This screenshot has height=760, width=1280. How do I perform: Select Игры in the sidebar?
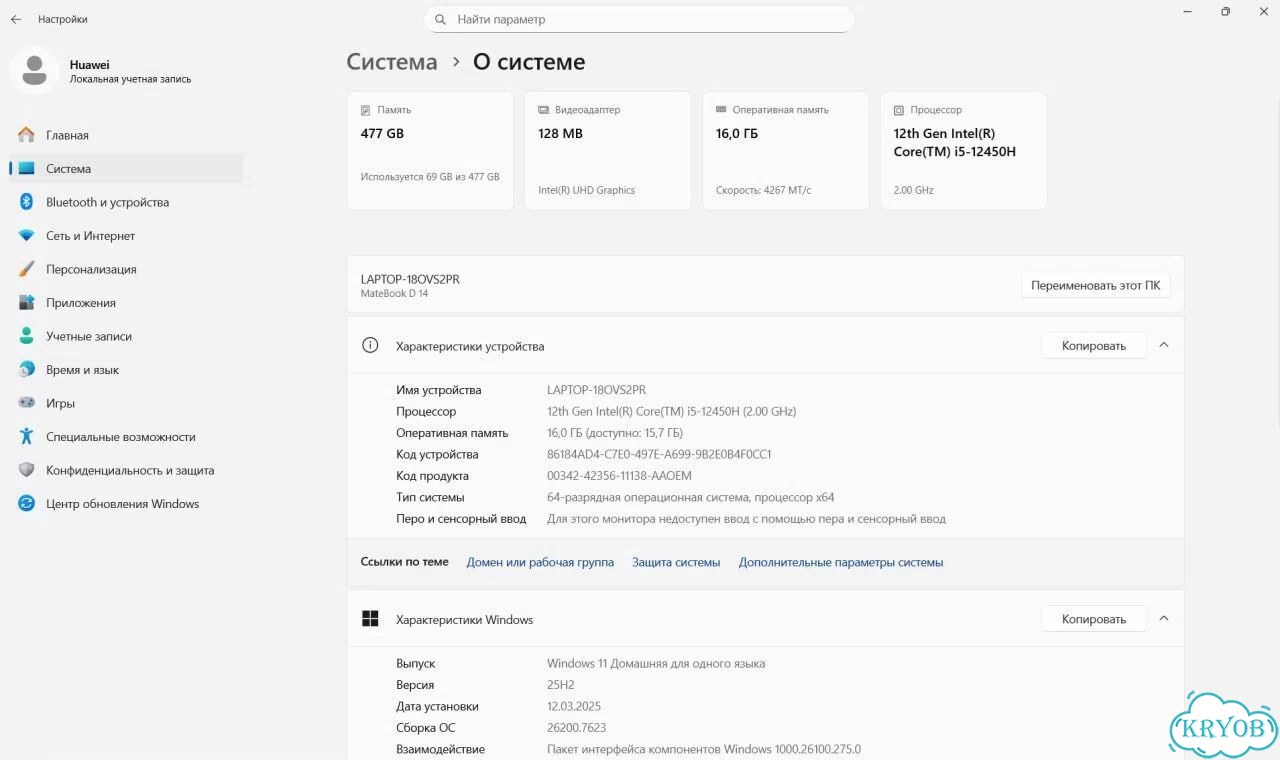pyautogui.click(x=126, y=403)
